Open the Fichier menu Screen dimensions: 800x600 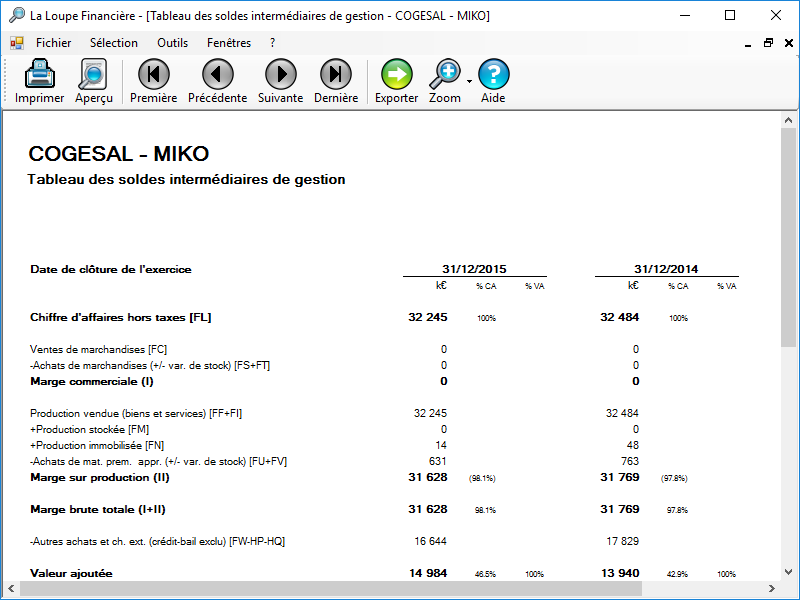tap(54, 43)
